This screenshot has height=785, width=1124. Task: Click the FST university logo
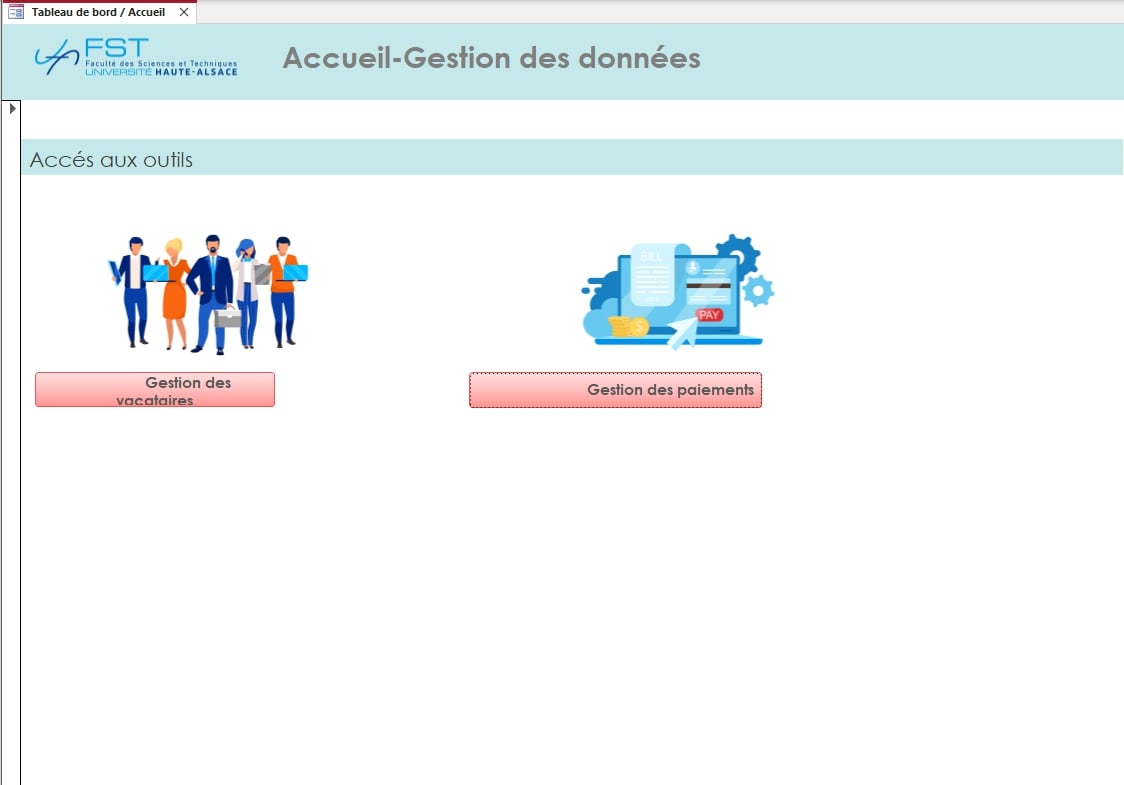(x=135, y=58)
